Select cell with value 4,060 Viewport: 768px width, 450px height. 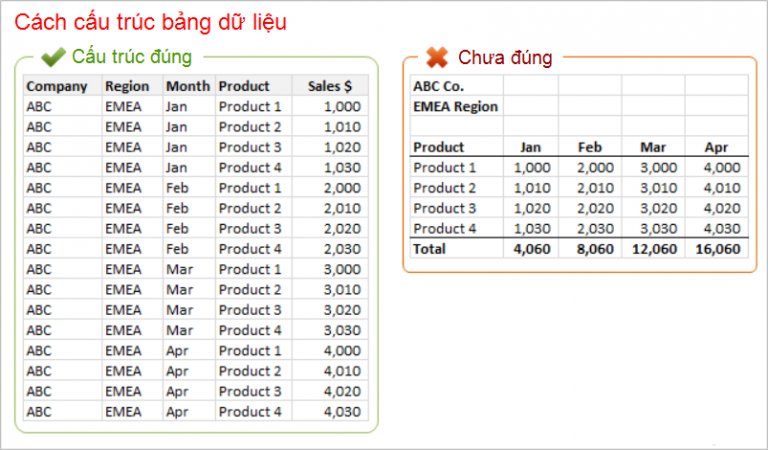[x=532, y=248]
